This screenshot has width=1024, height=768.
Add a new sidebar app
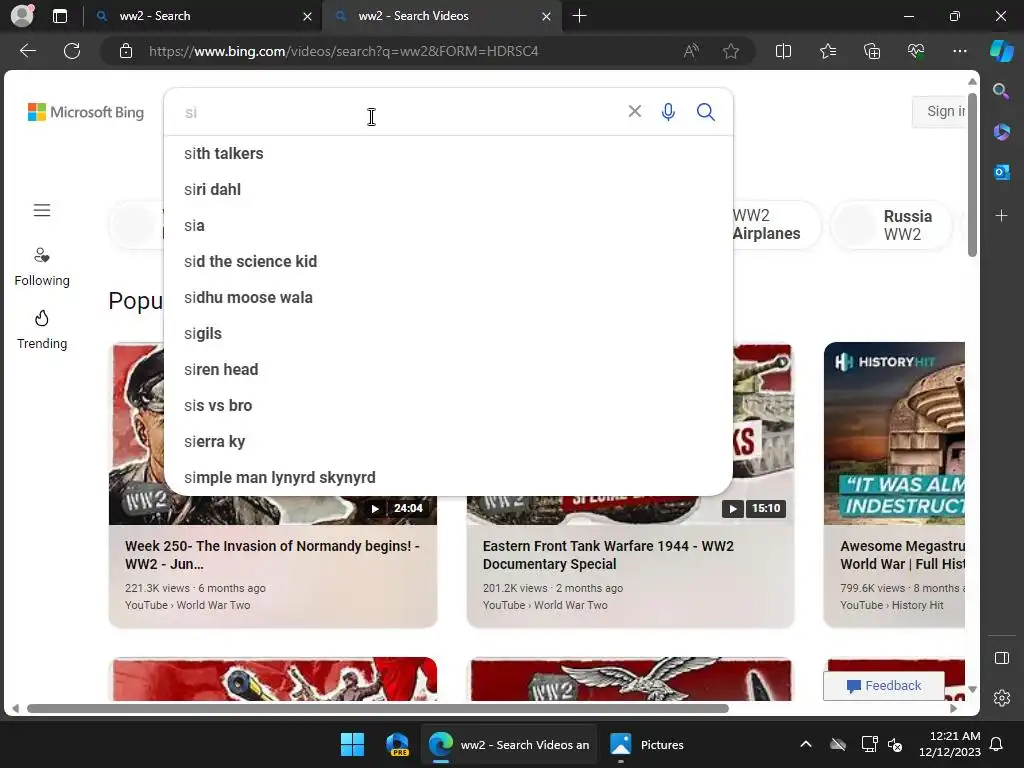[x=1001, y=216]
